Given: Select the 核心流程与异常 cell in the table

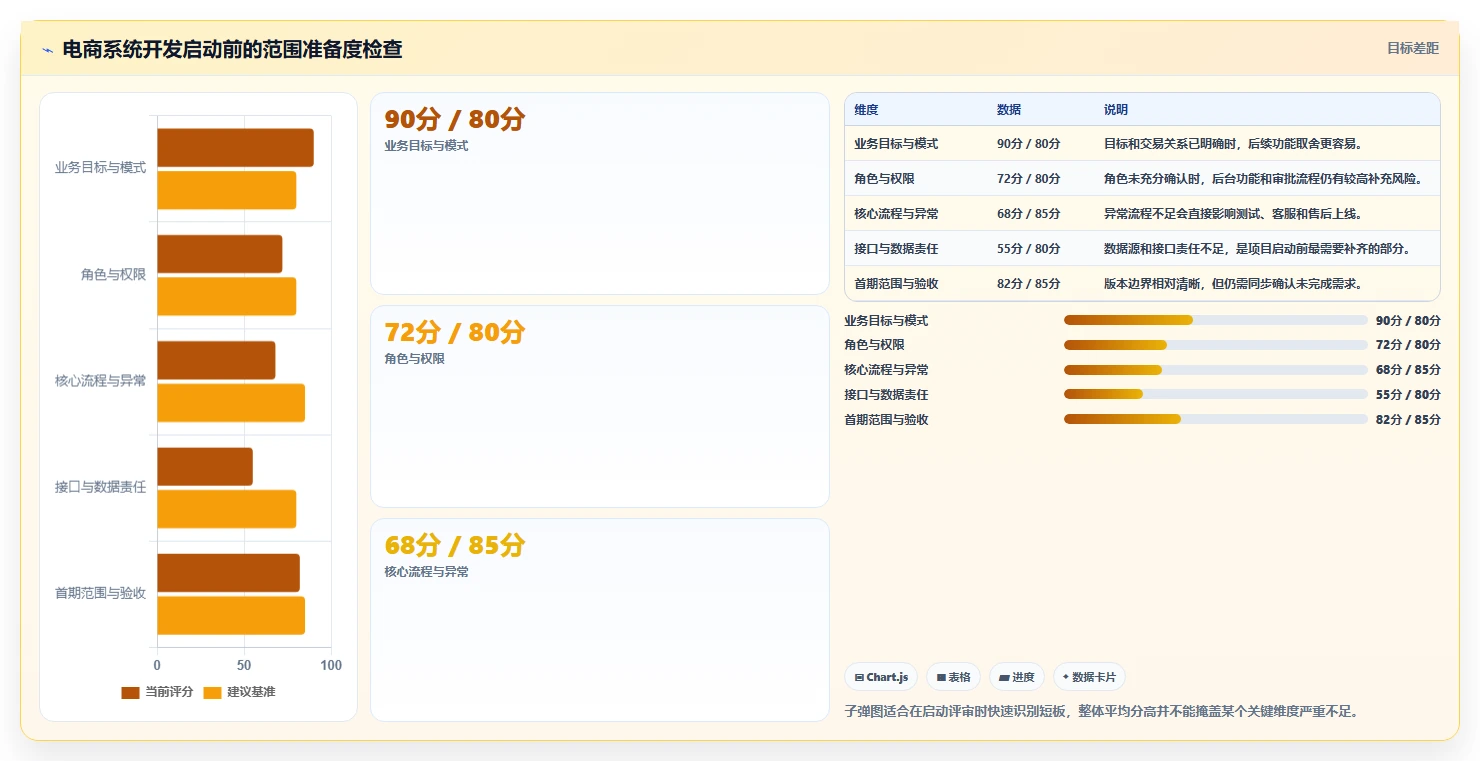Looking at the screenshot, I should (x=896, y=214).
